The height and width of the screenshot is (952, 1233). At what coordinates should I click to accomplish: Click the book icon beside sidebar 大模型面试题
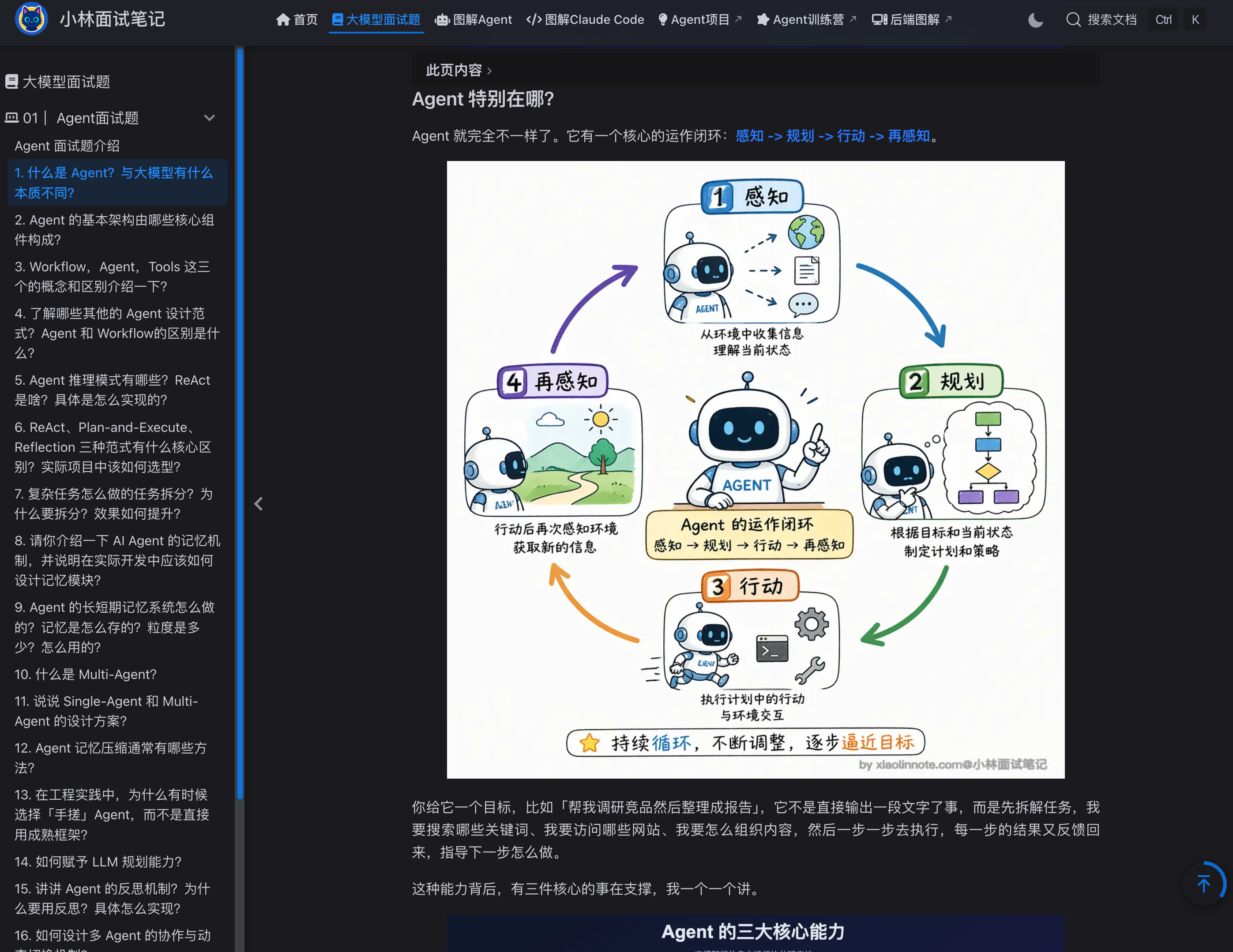(x=11, y=81)
